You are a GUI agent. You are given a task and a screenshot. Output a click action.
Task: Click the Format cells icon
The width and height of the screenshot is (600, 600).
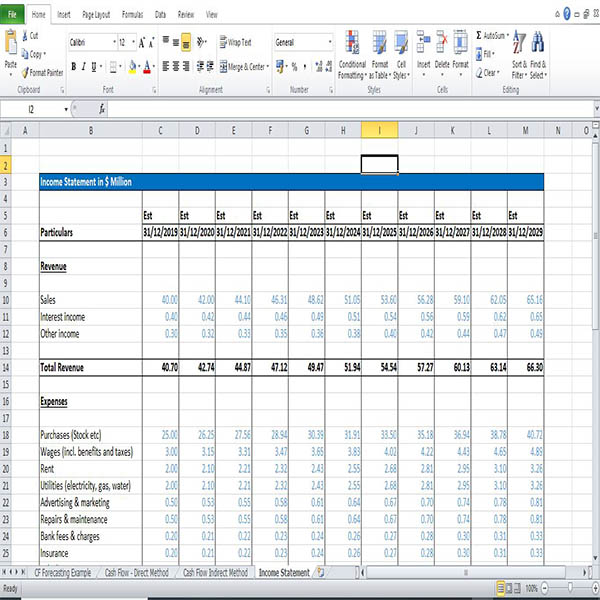point(460,41)
